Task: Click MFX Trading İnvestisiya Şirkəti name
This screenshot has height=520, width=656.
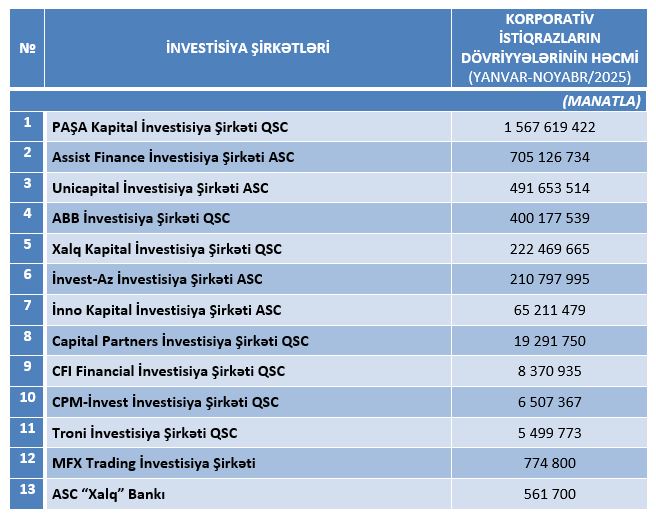Action: 153,463
